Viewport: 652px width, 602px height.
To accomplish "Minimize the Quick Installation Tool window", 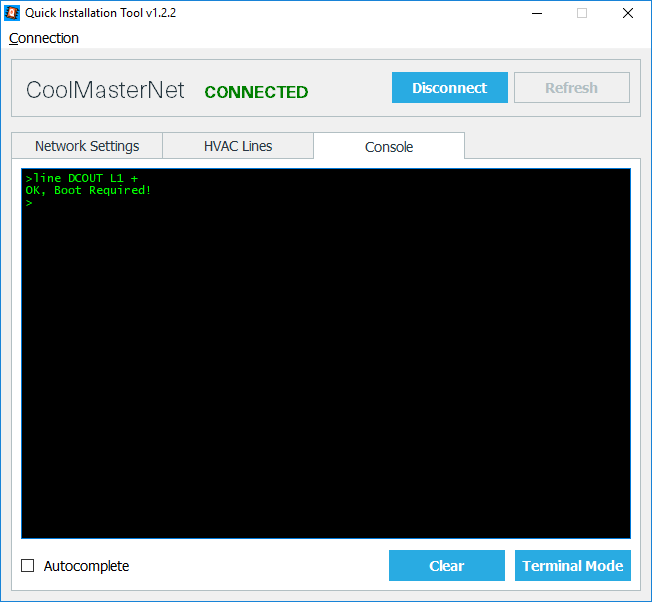I will 535,13.
